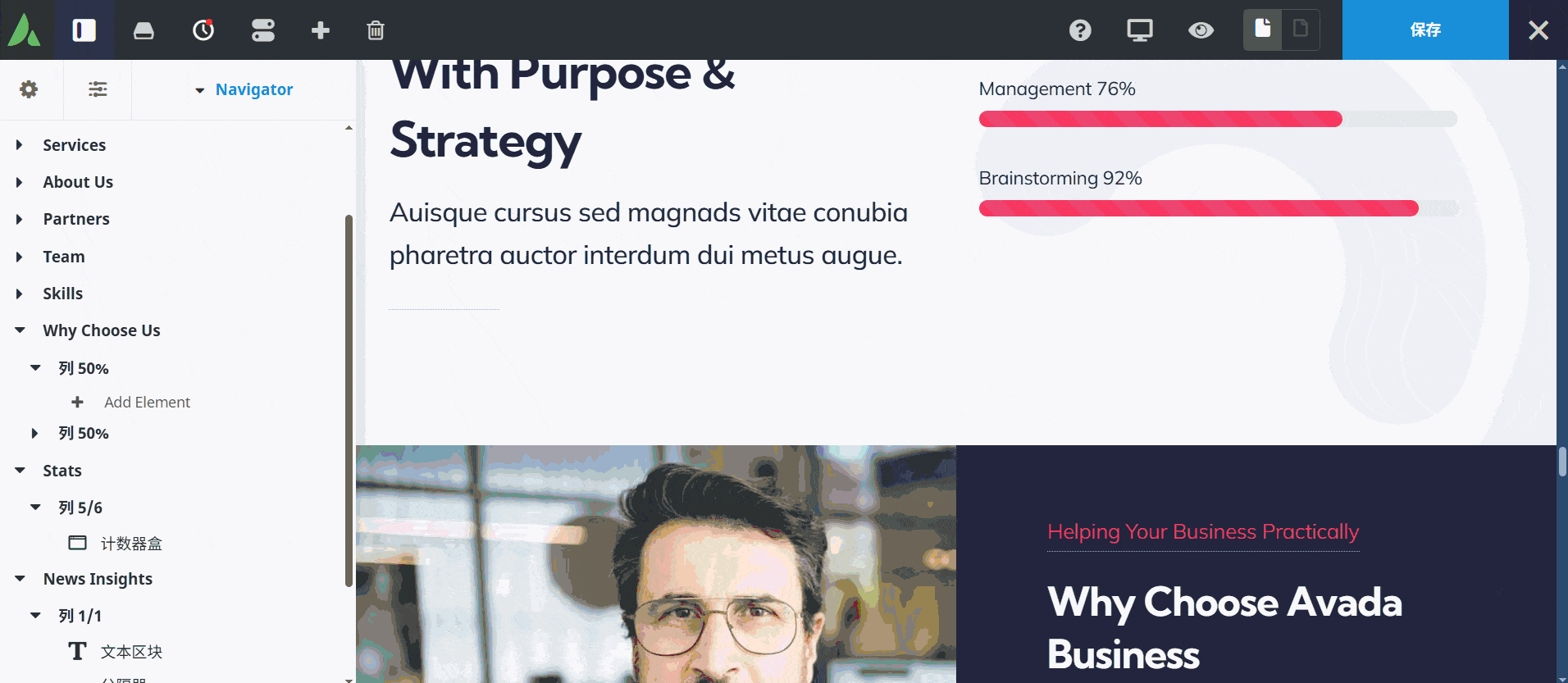Open the library drawer icon
Image resolution: width=1568 pixels, height=683 pixels.
tap(144, 30)
